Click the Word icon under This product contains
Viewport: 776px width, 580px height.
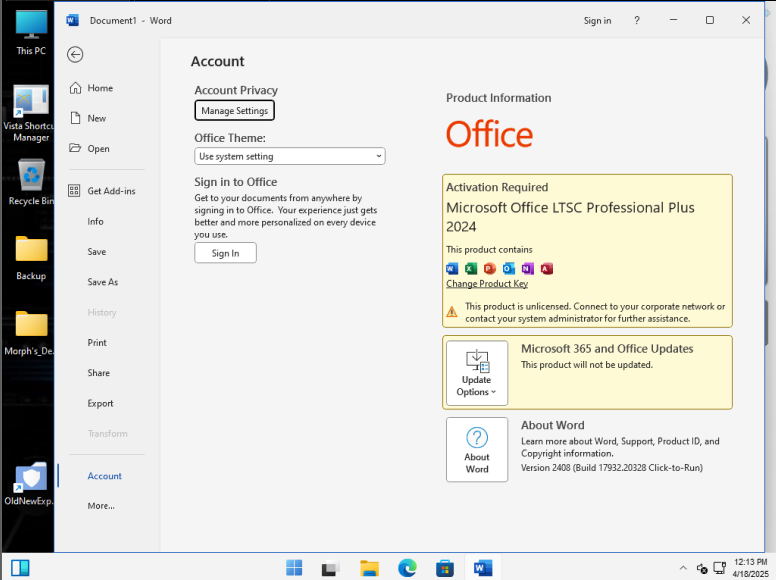452,269
